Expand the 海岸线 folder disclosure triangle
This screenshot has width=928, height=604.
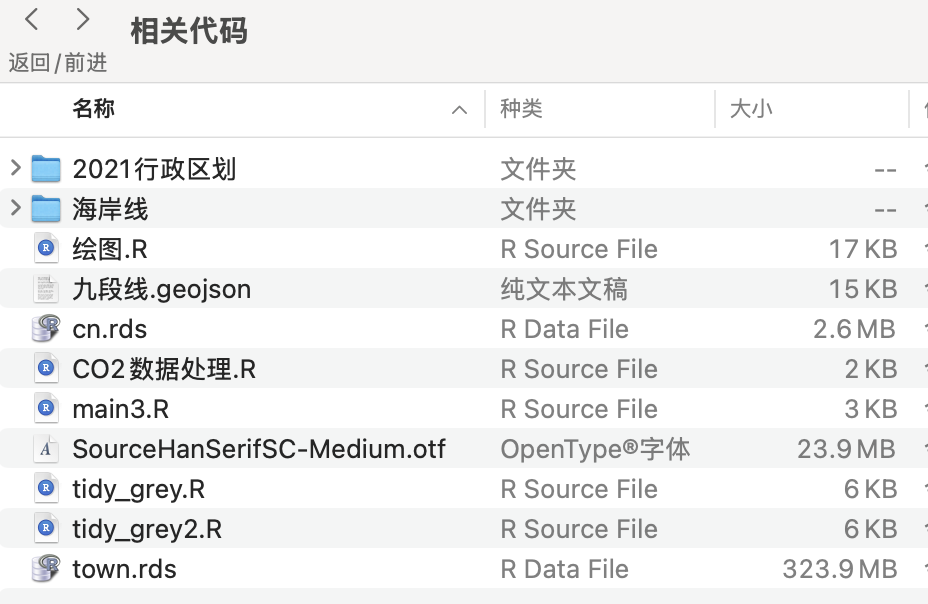(15, 208)
